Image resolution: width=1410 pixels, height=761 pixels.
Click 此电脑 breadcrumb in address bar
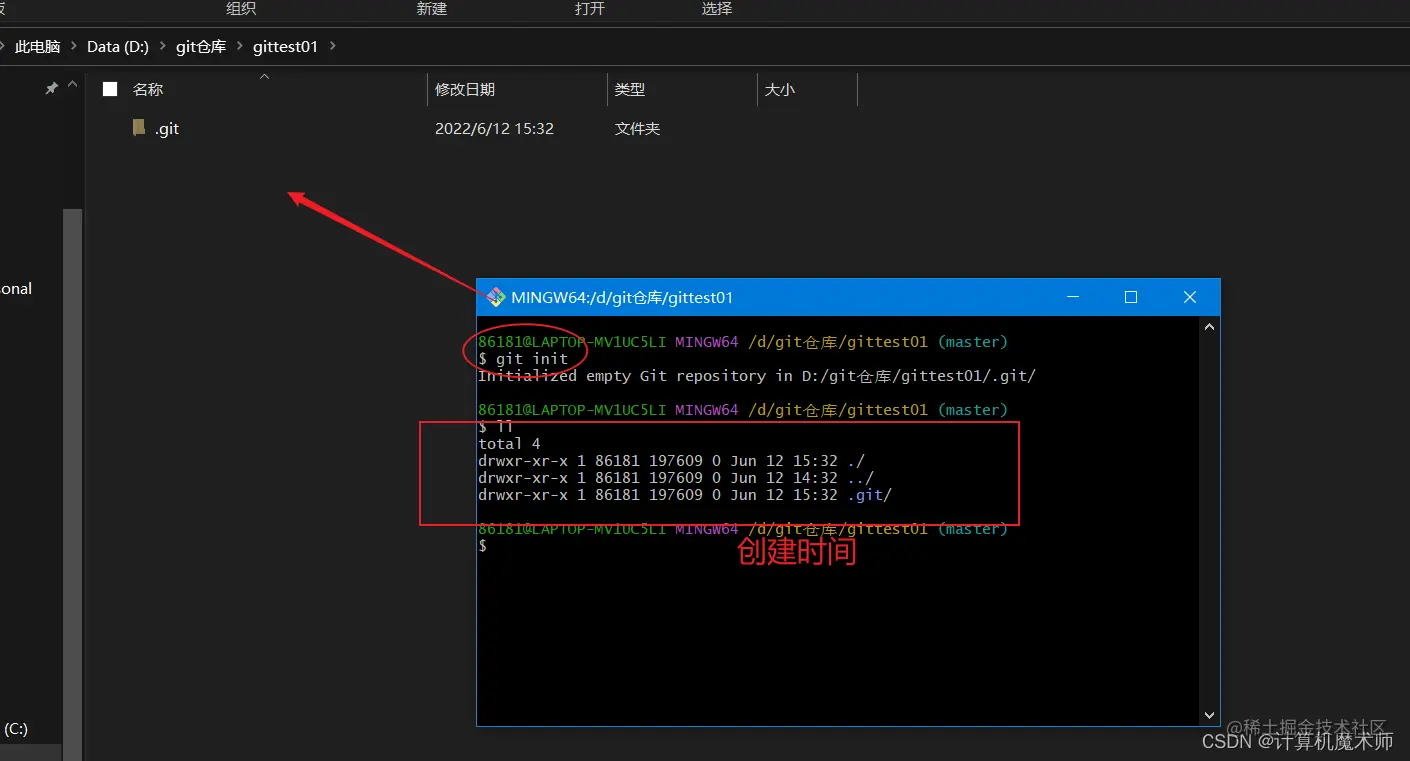click(38, 46)
